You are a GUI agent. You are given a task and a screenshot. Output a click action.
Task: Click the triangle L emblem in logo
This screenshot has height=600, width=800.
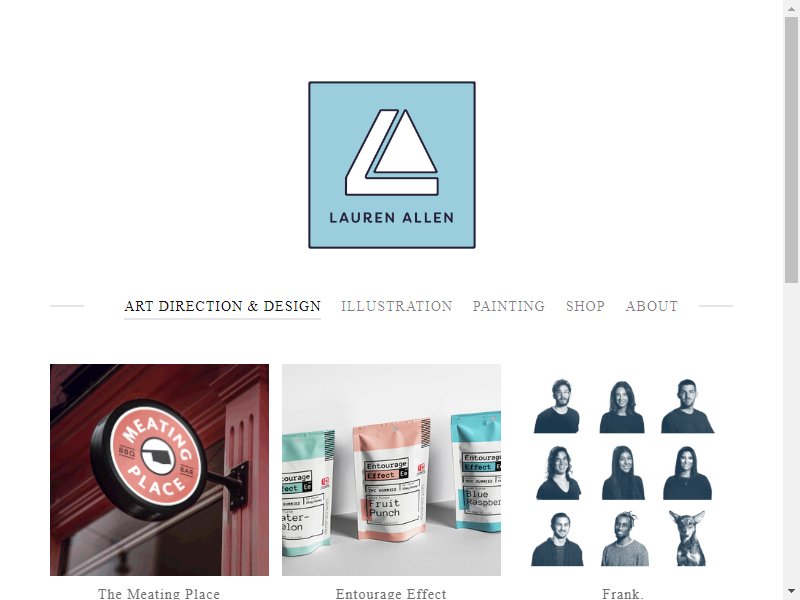(x=392, y=152)
